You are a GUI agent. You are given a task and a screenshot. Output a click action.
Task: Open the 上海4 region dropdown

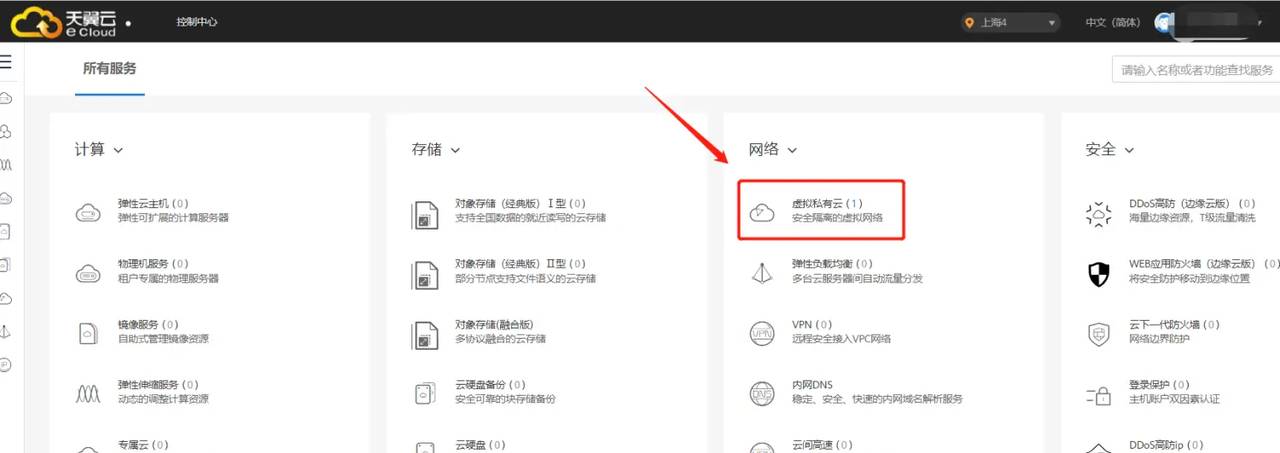[1010, 22]
